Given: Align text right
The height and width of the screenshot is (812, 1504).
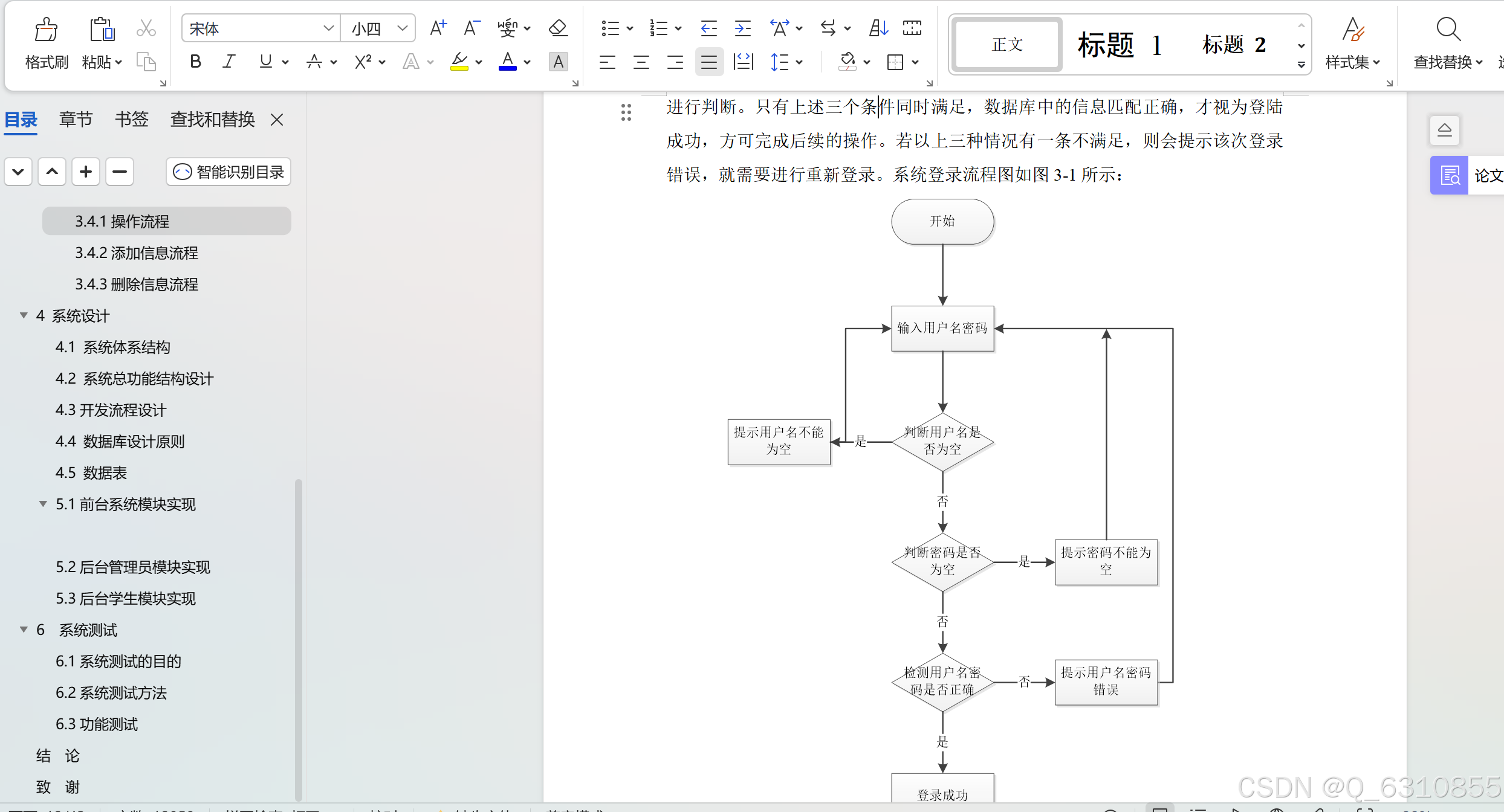Looking at the screenshot, I should coord(675,61).
